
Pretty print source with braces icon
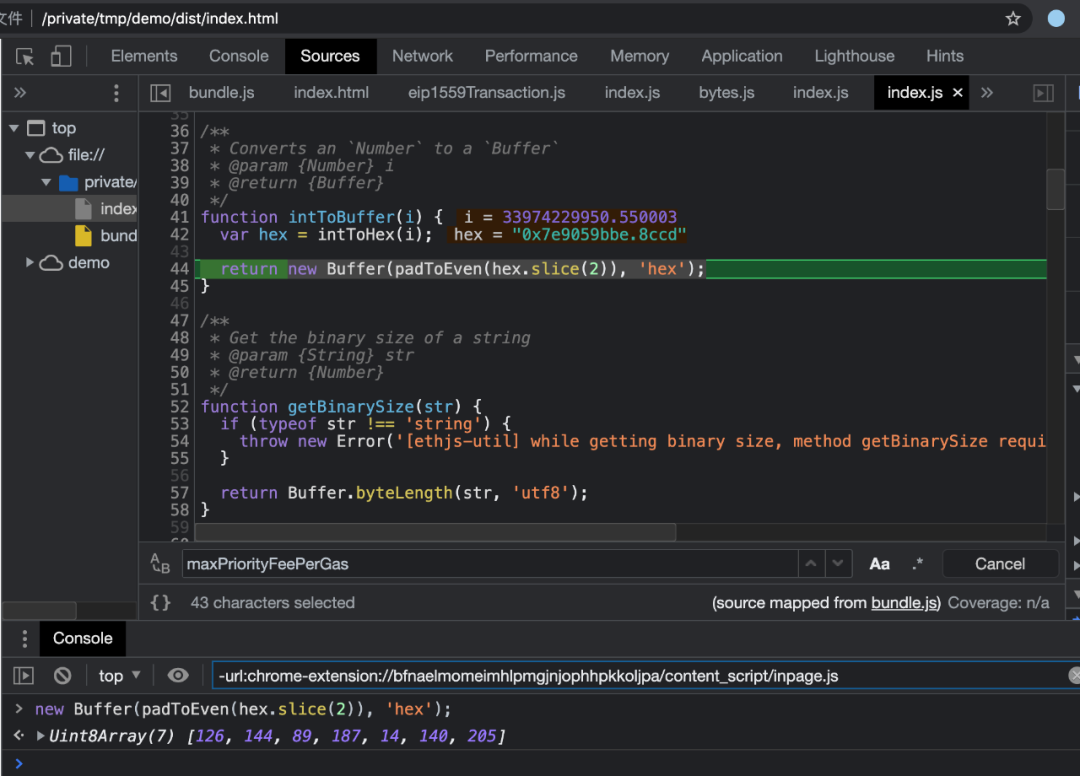click(160, 603)
